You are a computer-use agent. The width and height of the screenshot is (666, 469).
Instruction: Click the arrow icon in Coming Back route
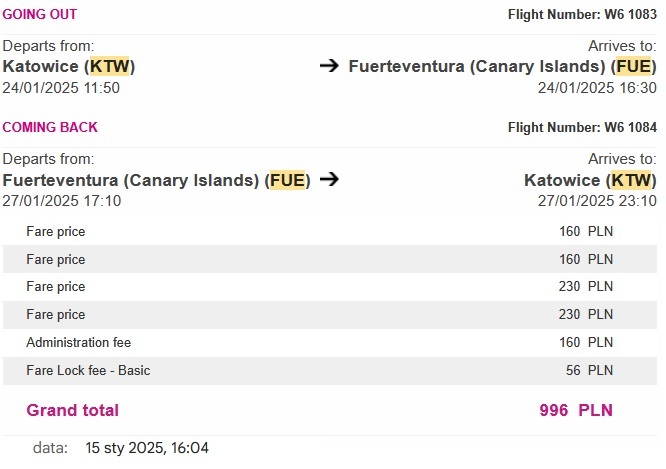pyautogui.click(x=329, y=179)
